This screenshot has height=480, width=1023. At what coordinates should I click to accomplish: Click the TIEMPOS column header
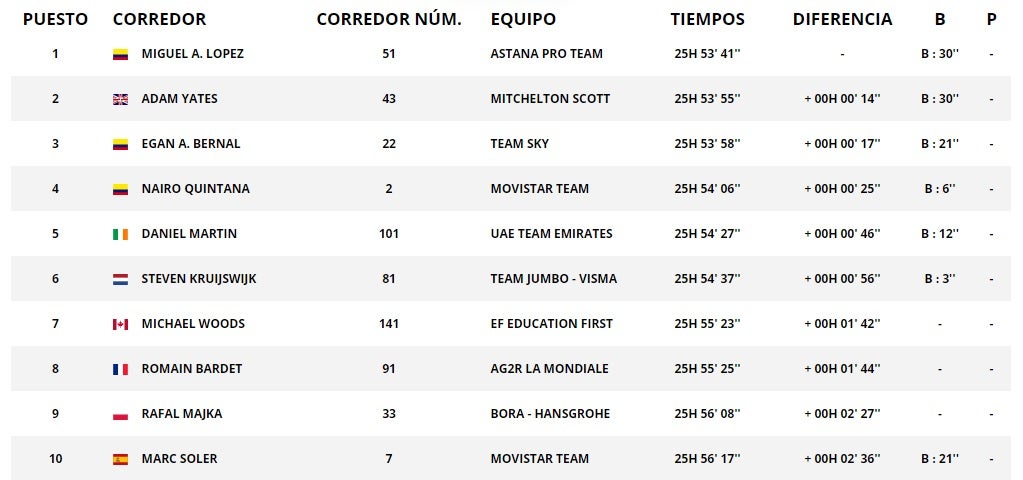[707, 19]
